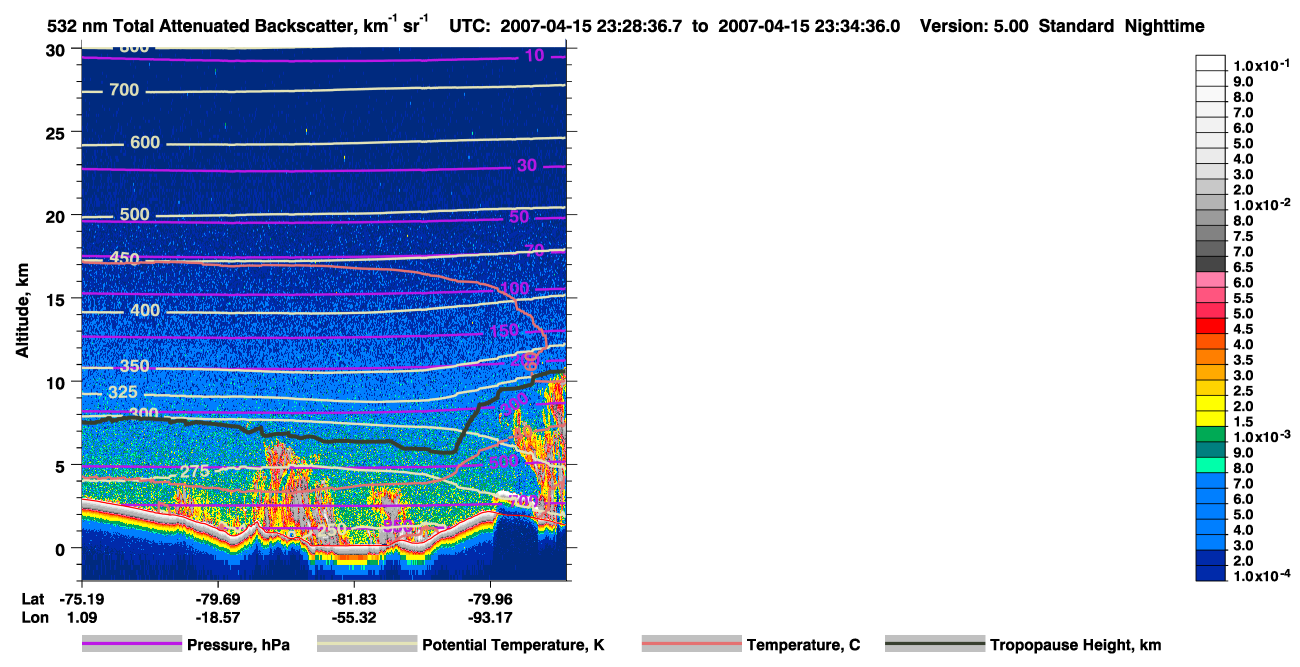This screenshot has height=667, width=1300.
Task: Click the latitude value '-81.83'
Action: [x=354, y=599]
